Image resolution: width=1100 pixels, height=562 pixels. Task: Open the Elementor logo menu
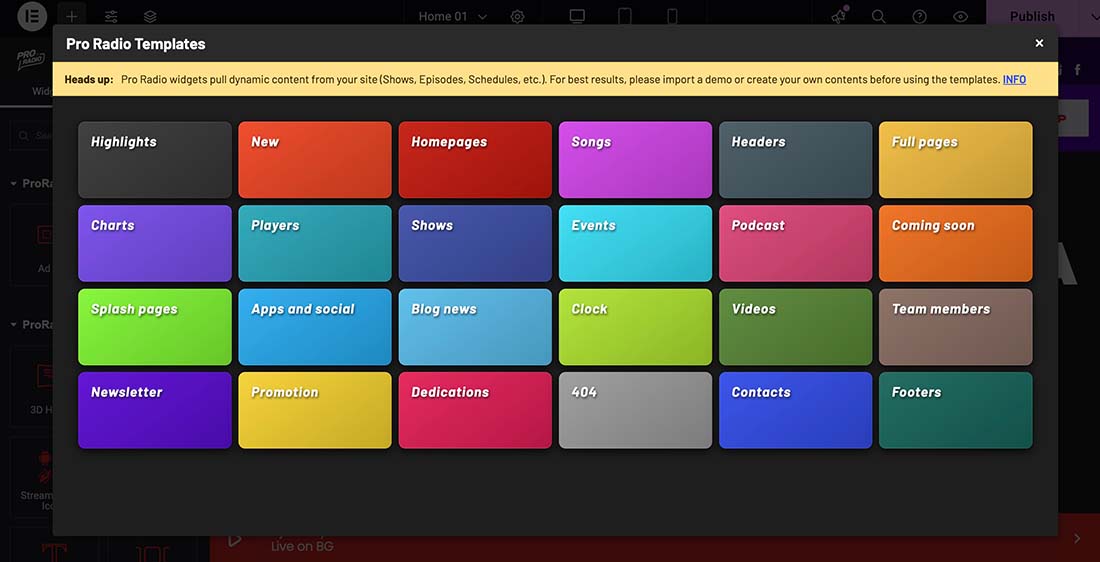[x=31, y=16]
